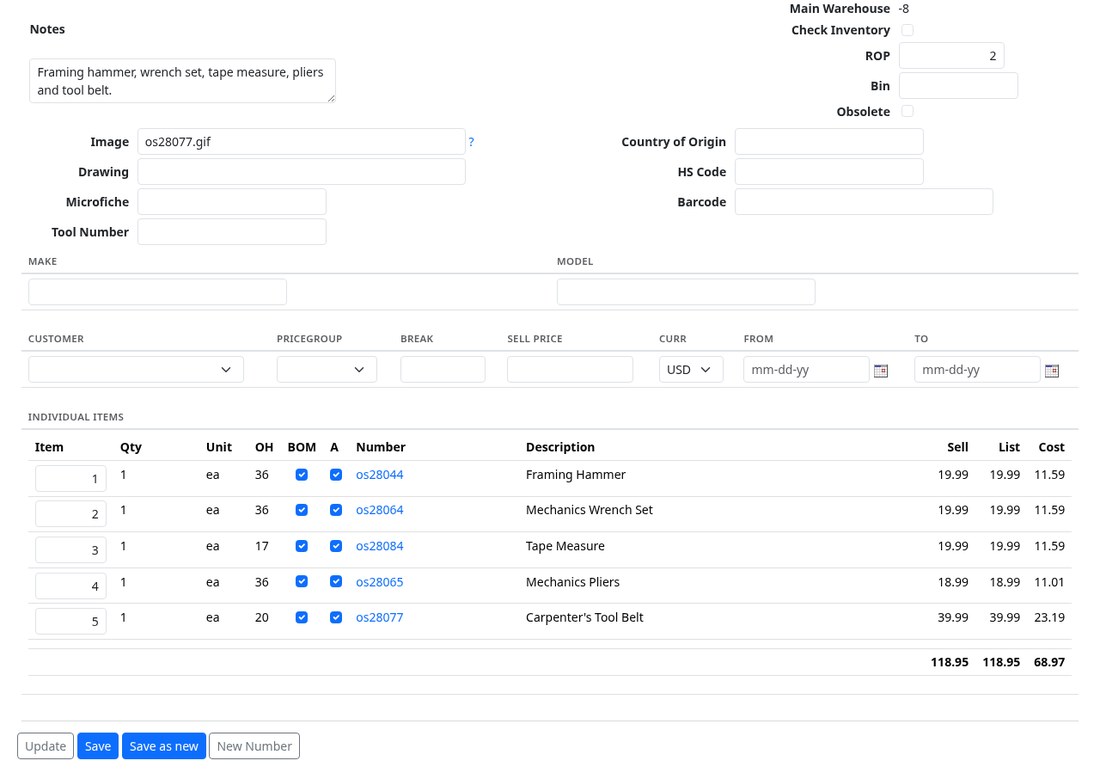Screen dimensions: 1100x773
Task: Click the Model input field
Action: pos(686,292)
